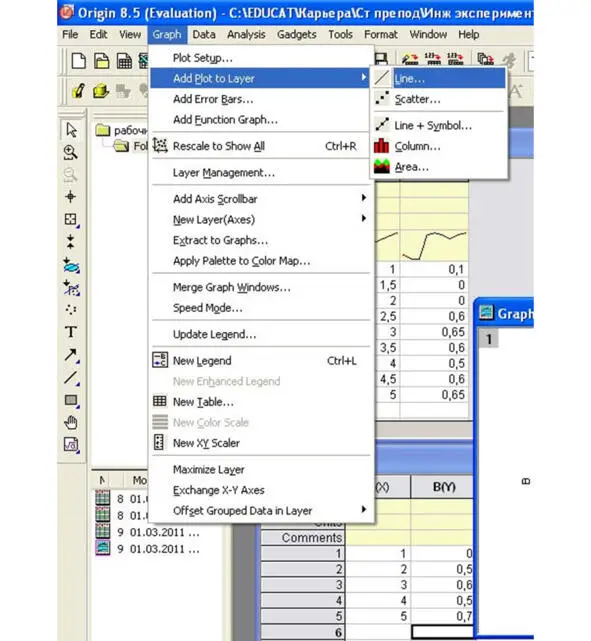Open the Analysis menu
Image resolution: width=591 pixels, height=641 pixels.
246,34
